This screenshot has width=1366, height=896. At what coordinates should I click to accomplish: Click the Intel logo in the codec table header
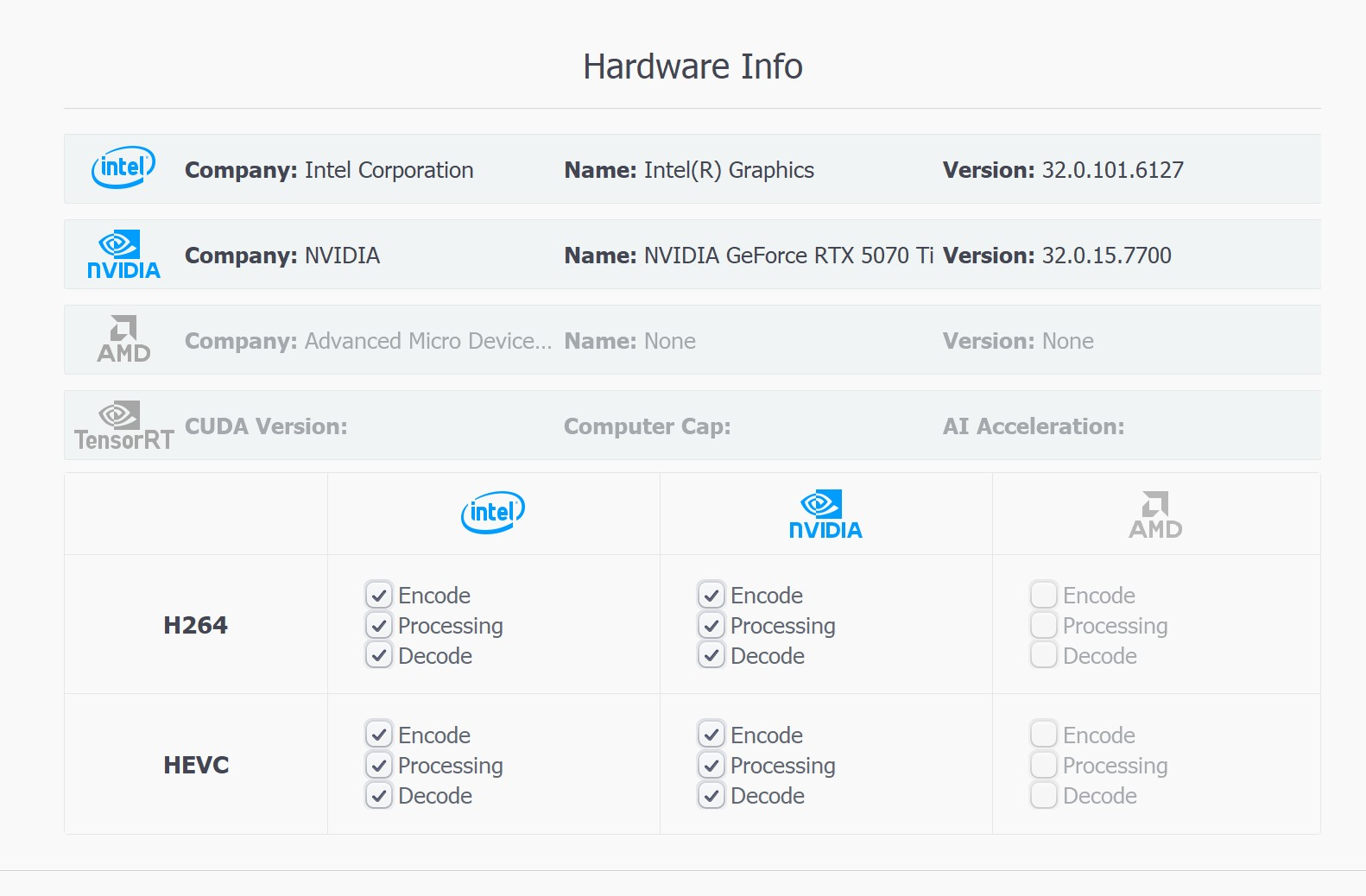[x=493, y=513]
